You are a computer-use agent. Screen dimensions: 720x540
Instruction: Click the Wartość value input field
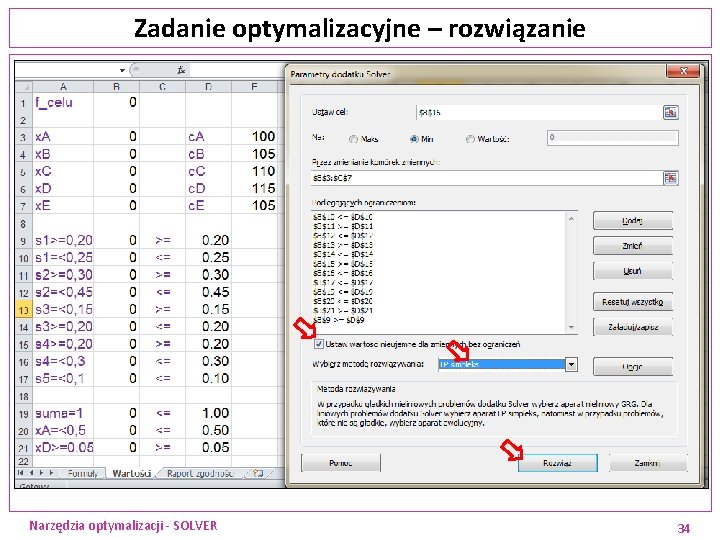pyautogui.click(x=613, y=138)
